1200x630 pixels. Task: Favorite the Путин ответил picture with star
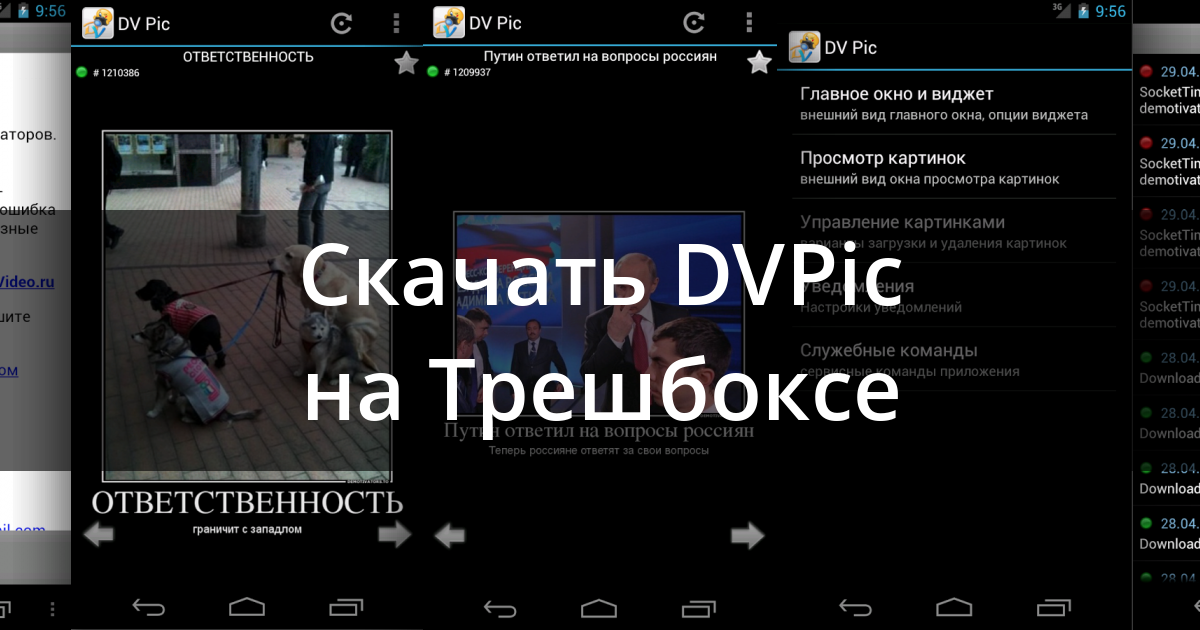pos(759,63)
